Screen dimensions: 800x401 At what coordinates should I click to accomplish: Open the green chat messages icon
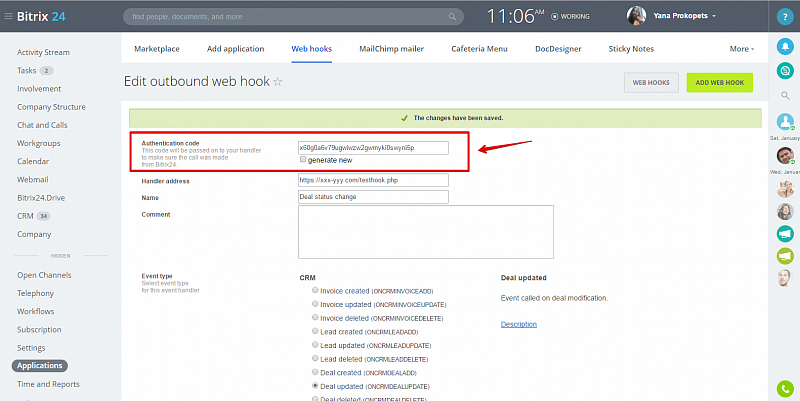click(785, 70)
